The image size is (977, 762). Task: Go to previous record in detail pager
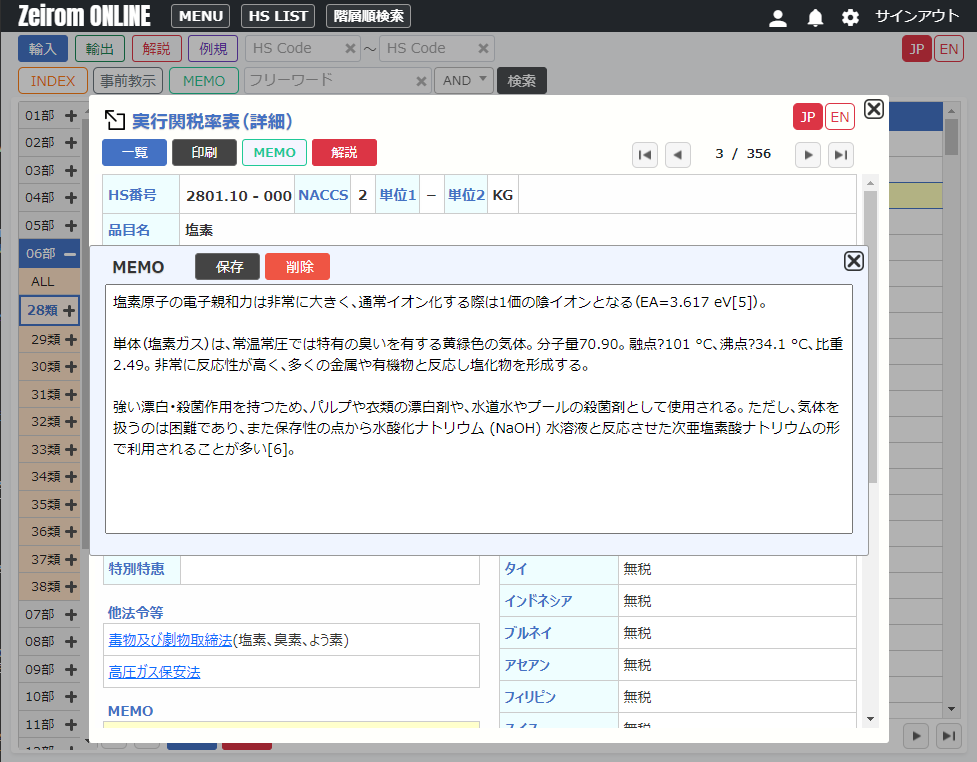coord(678,154)
